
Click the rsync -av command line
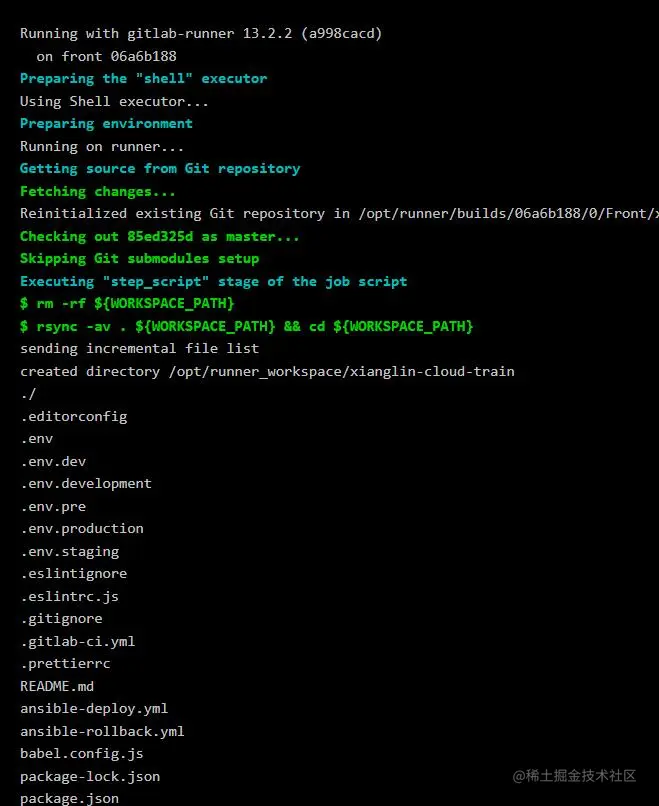click(246, 326)
